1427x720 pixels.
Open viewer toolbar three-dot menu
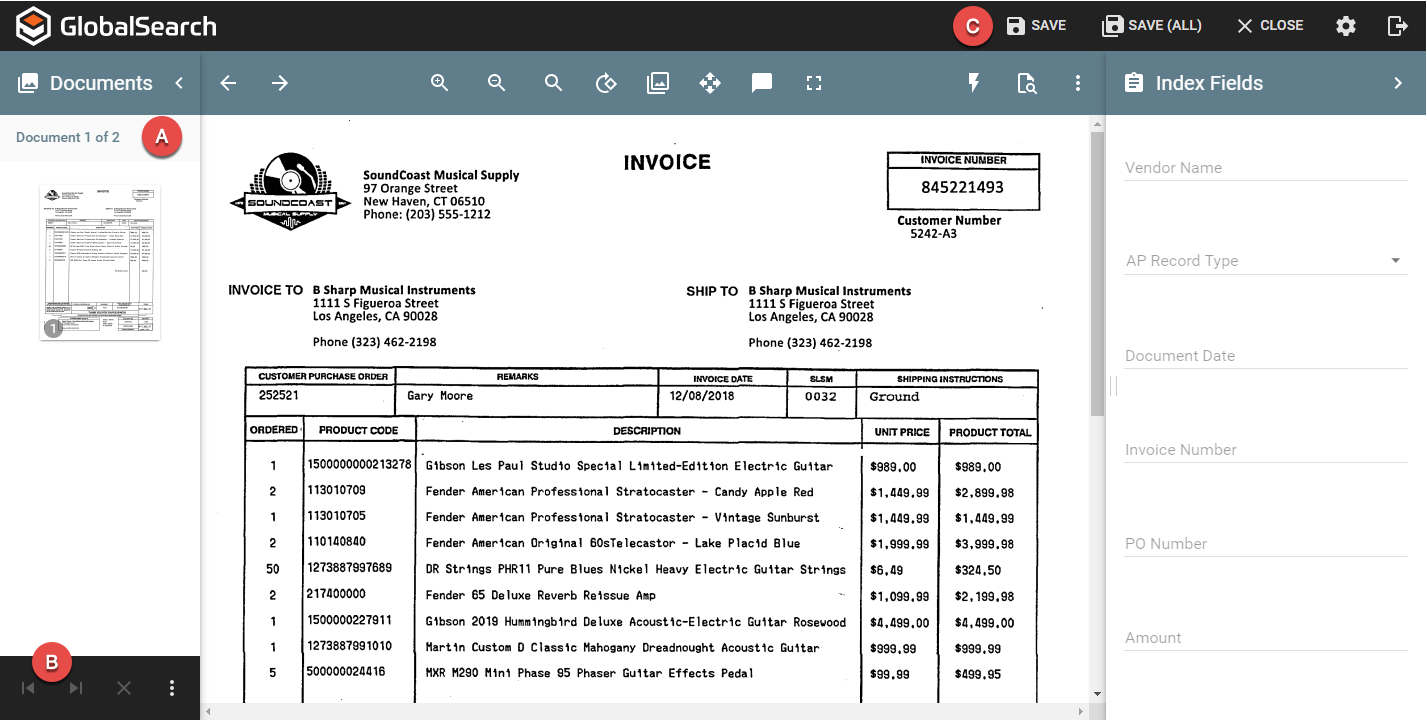[x=1078, y=83]
